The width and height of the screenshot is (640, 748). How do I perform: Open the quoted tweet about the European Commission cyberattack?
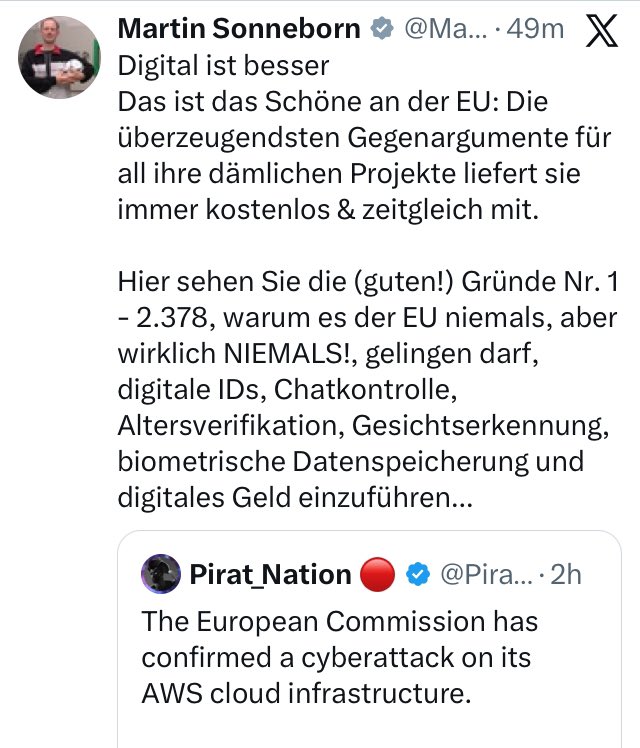[x=340, y=659]
